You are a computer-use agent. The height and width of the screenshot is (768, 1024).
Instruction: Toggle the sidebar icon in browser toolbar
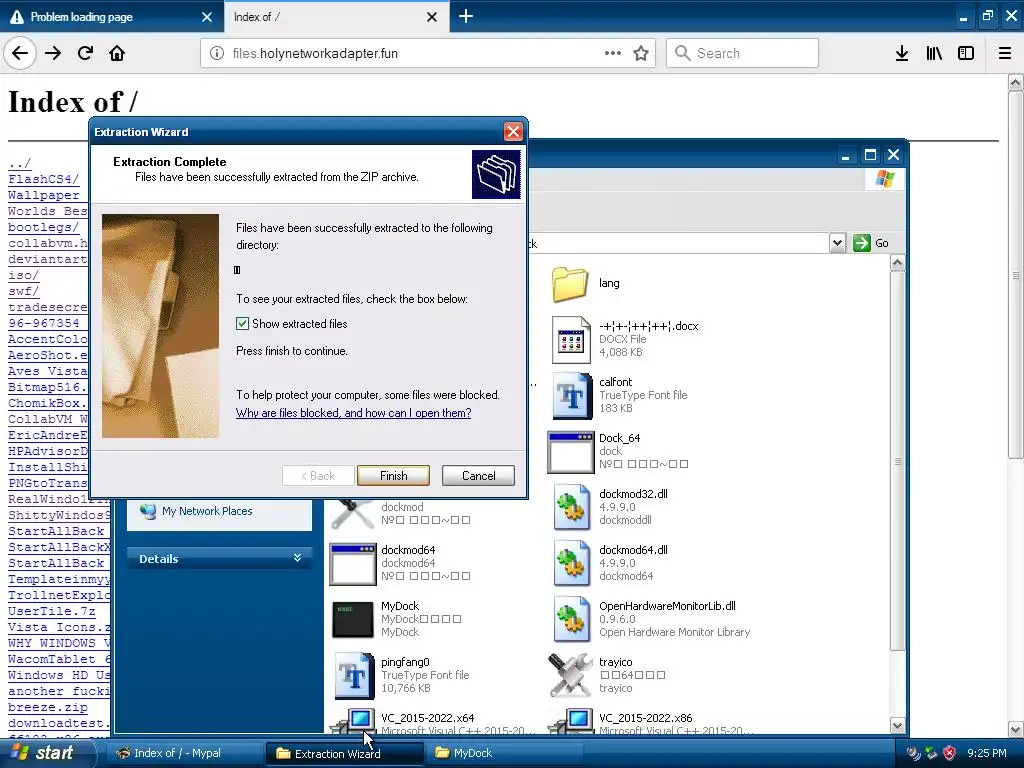[x=966, y=54]
